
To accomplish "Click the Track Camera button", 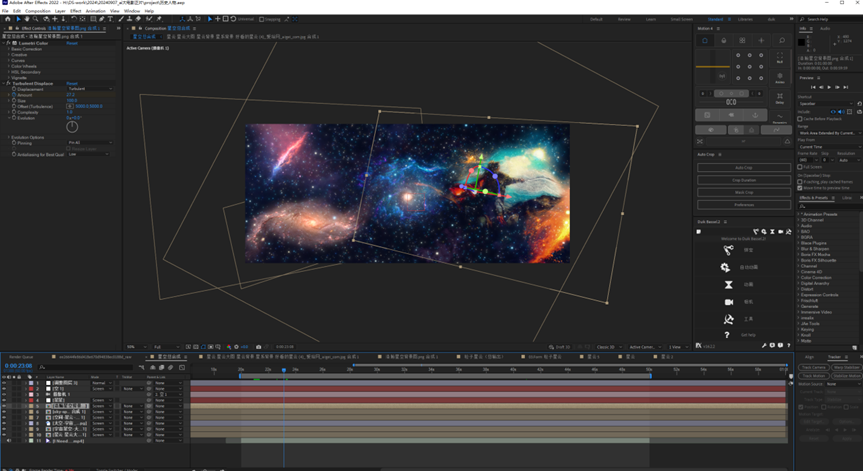I will coord(813,367).
